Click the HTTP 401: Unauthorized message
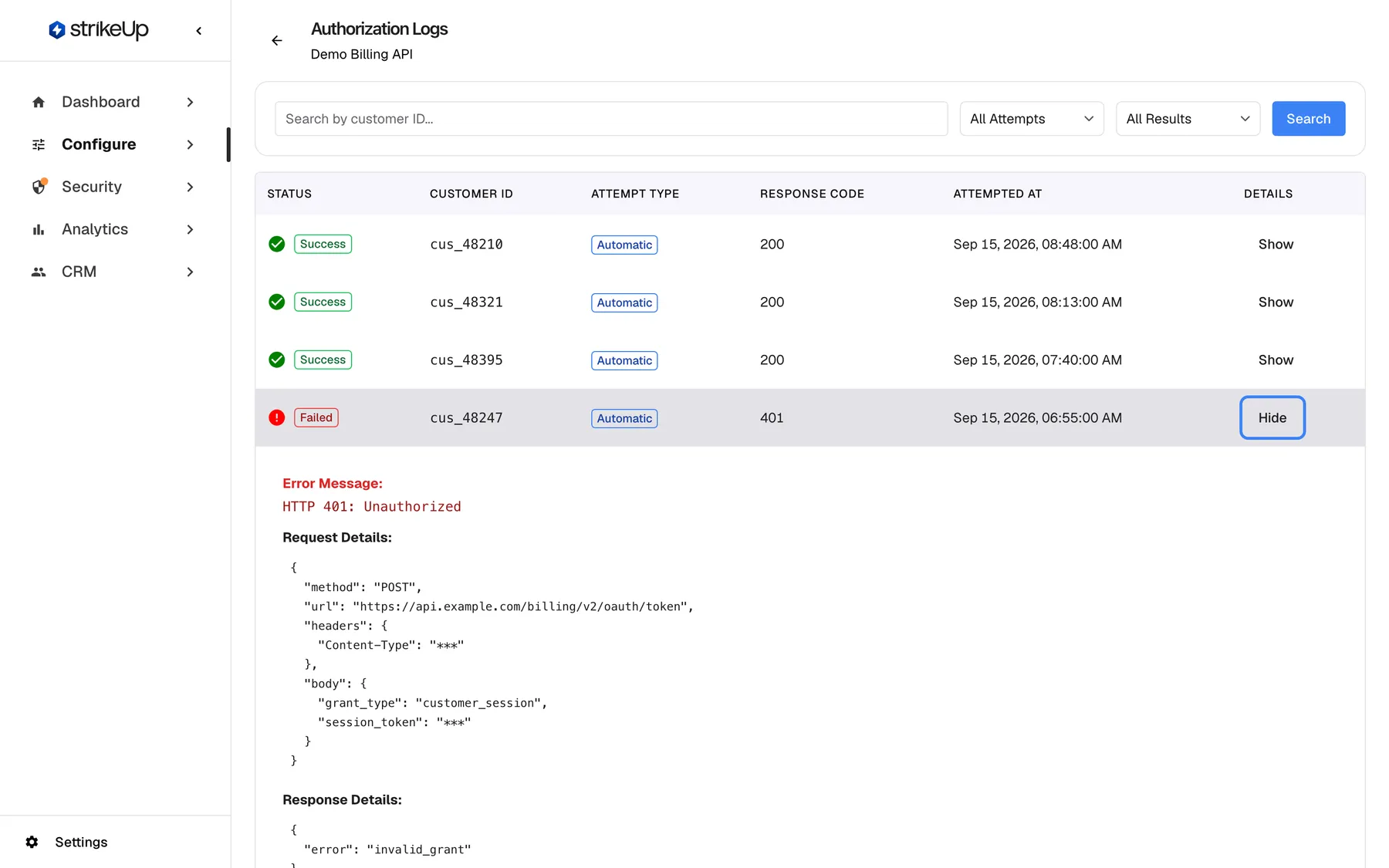Viewport: 1389px width, 868px height. point(372,506)
